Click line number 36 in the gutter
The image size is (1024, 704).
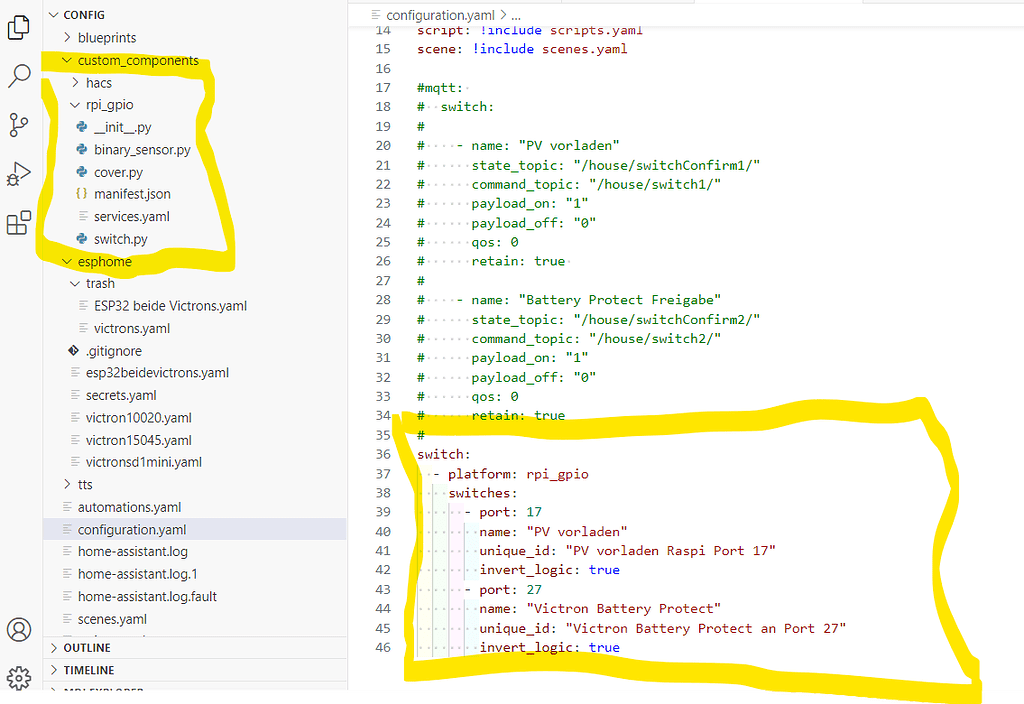point(383,454)
